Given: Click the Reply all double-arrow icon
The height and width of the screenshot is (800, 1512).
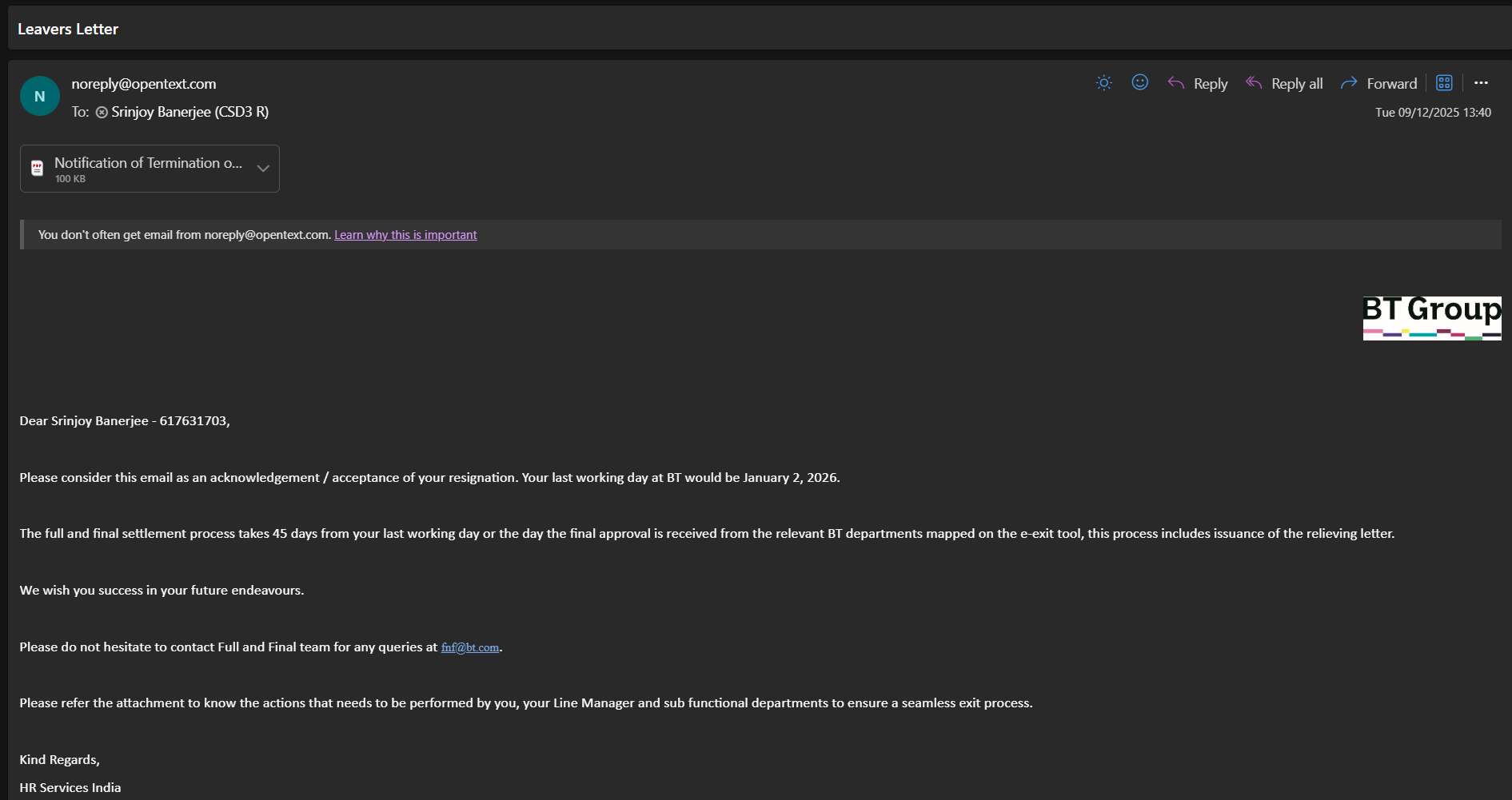Looking at the screenshot, I should pos(1254,83).
